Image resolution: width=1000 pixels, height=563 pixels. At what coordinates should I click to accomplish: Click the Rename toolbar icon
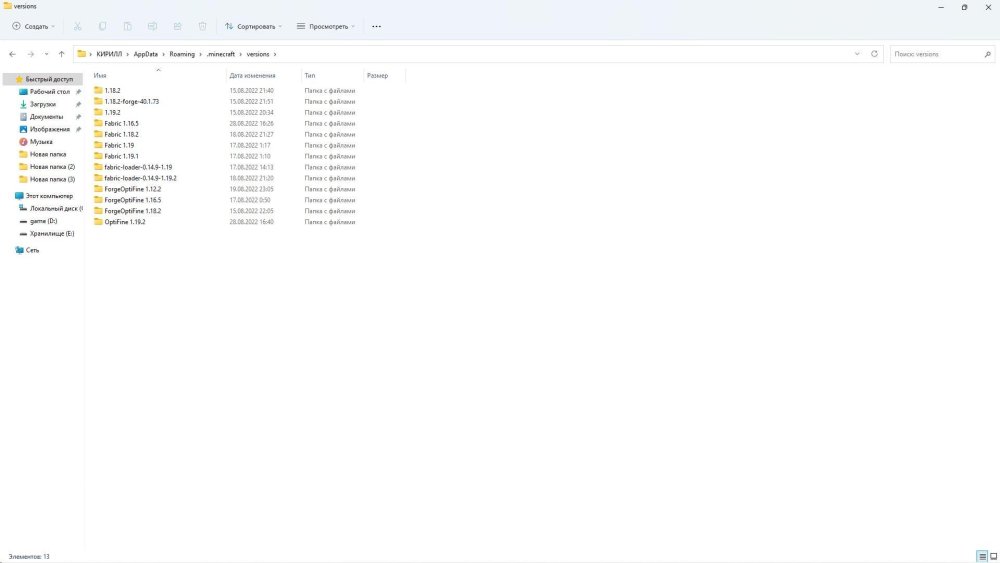(x=152, y=26)
